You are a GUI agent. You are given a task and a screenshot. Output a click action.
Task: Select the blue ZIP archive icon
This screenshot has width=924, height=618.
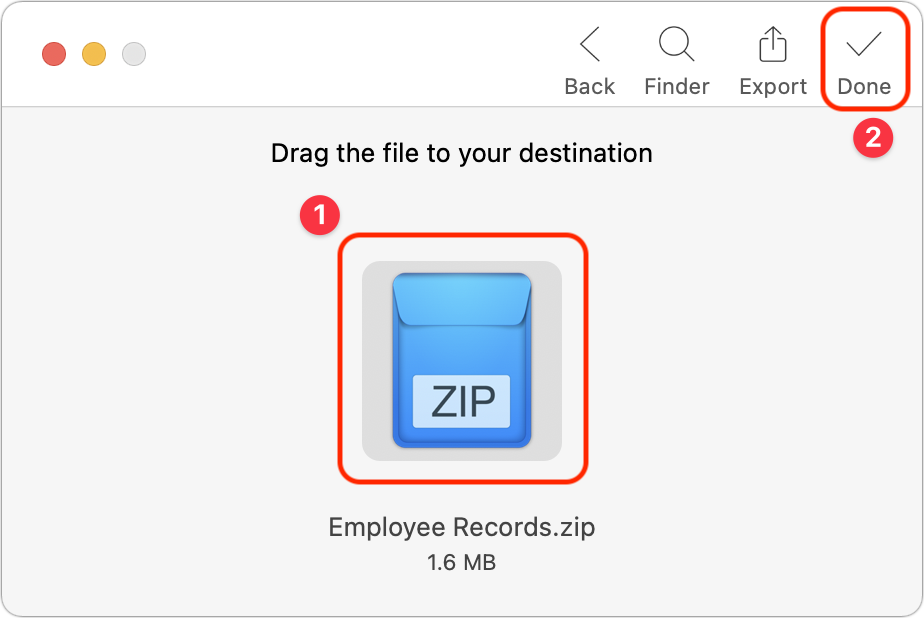tap(462, 361)
